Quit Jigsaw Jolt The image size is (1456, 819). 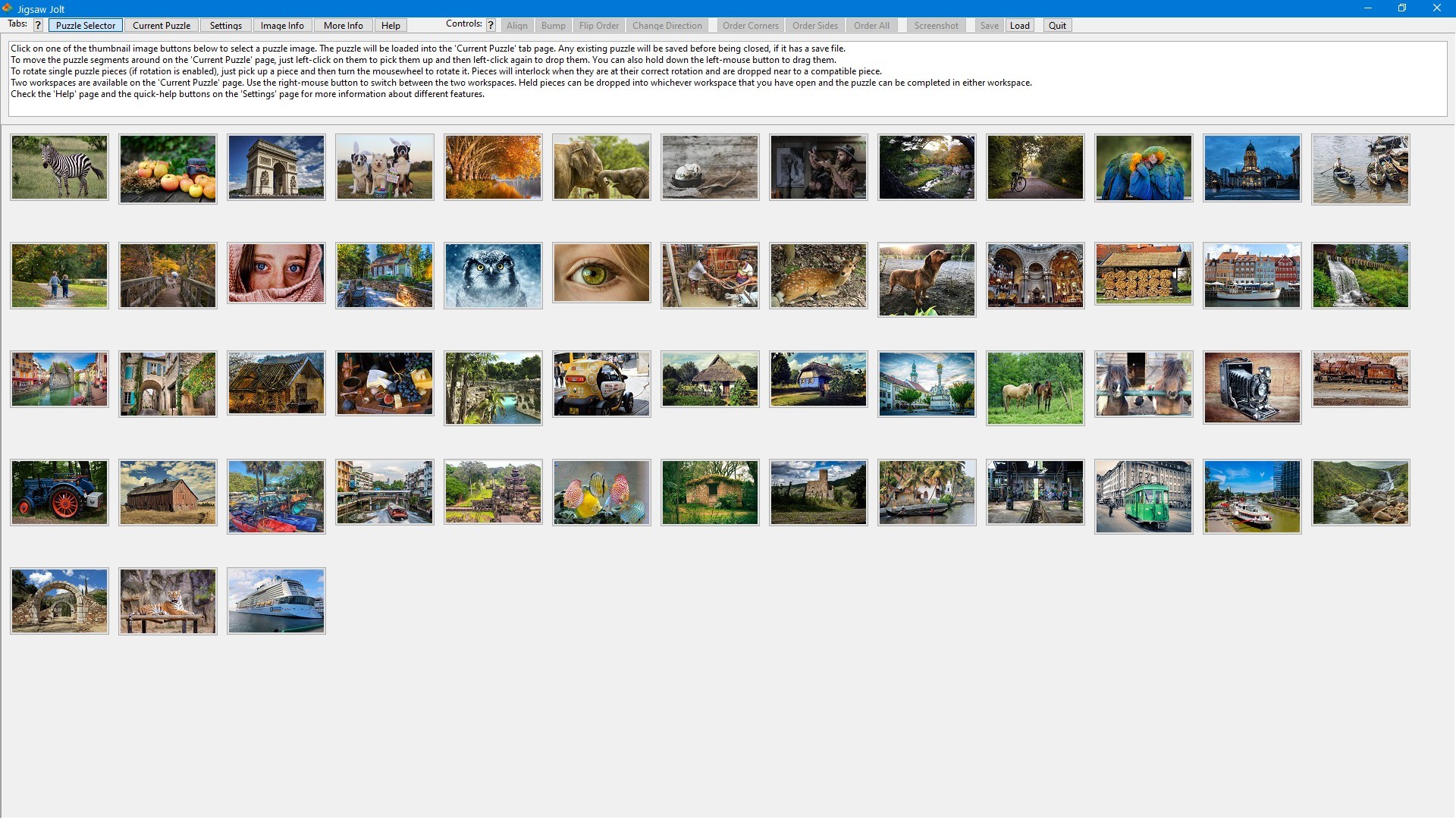(x=1056, y=25)
